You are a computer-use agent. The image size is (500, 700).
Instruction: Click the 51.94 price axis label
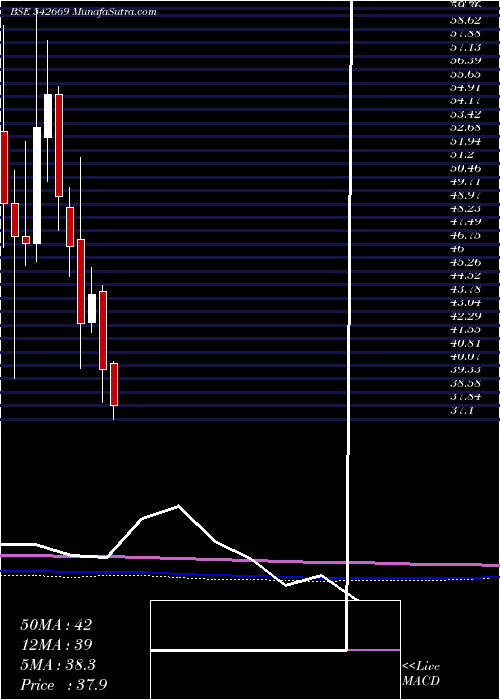(x=465, y=142)
